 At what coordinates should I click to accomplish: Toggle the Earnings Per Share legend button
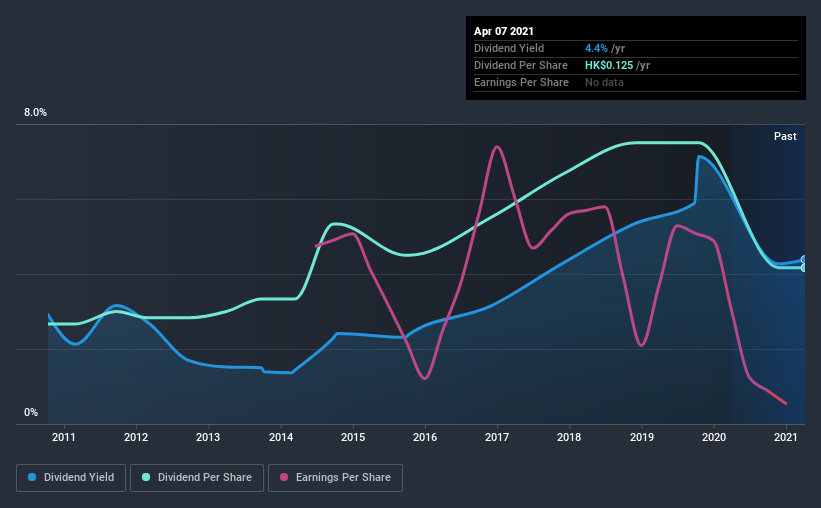pyautogui.click(x=336, y=478)
